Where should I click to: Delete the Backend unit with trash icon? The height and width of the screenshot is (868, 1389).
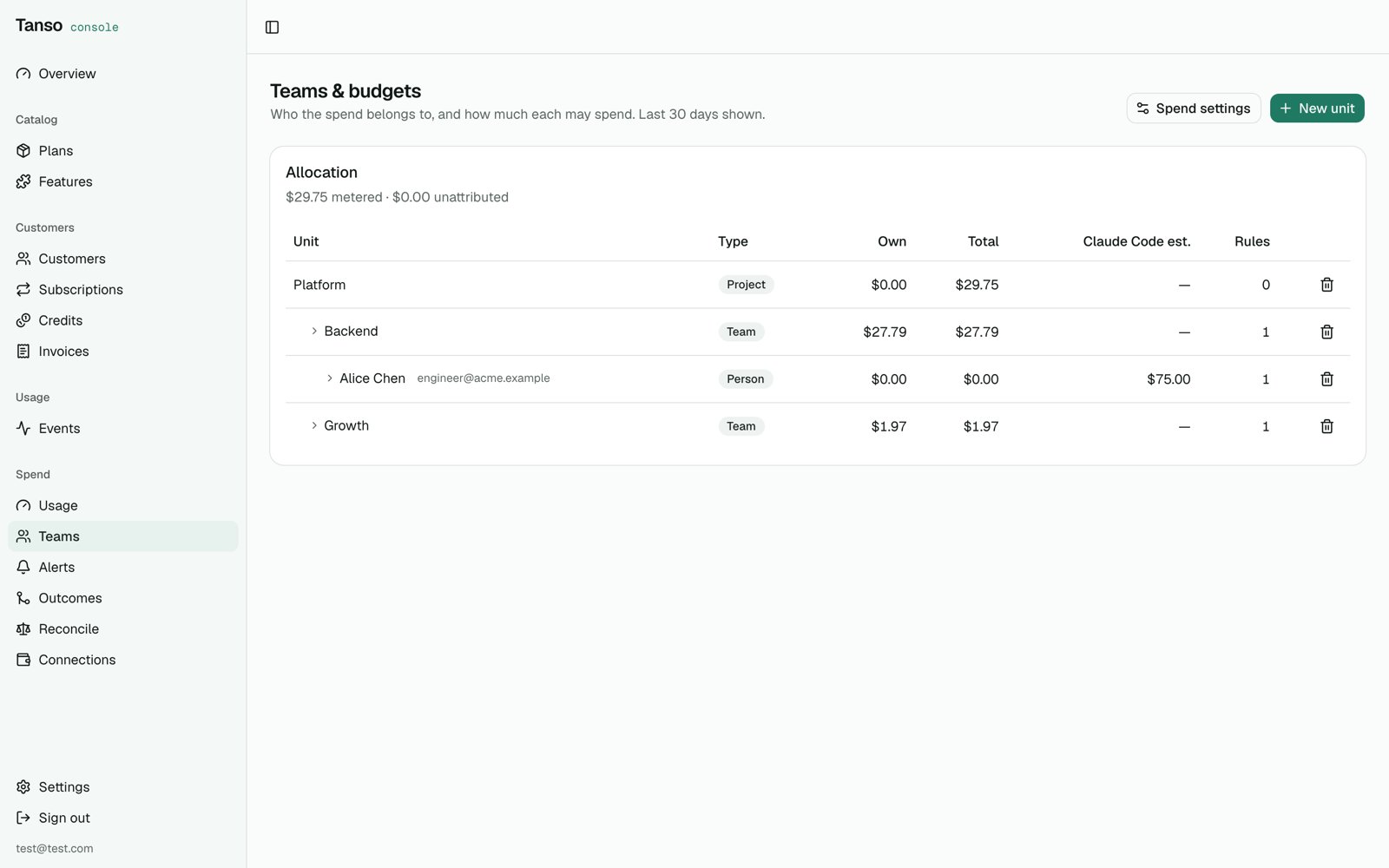pos(1326,332)
